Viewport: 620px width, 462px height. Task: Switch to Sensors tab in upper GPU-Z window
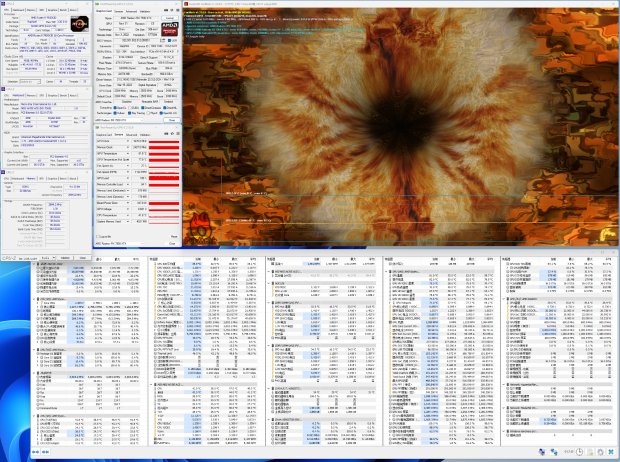point(119,11)
